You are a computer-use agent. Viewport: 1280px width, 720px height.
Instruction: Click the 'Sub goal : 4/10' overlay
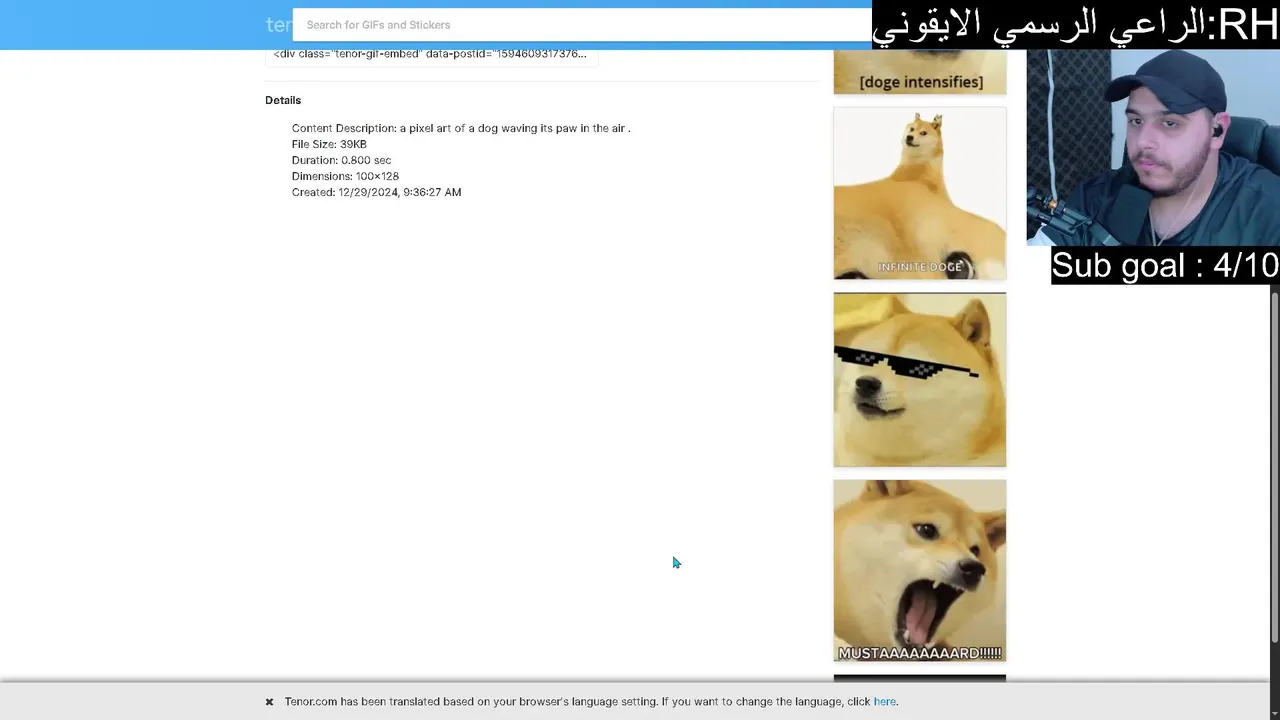tap(1165, 265)
